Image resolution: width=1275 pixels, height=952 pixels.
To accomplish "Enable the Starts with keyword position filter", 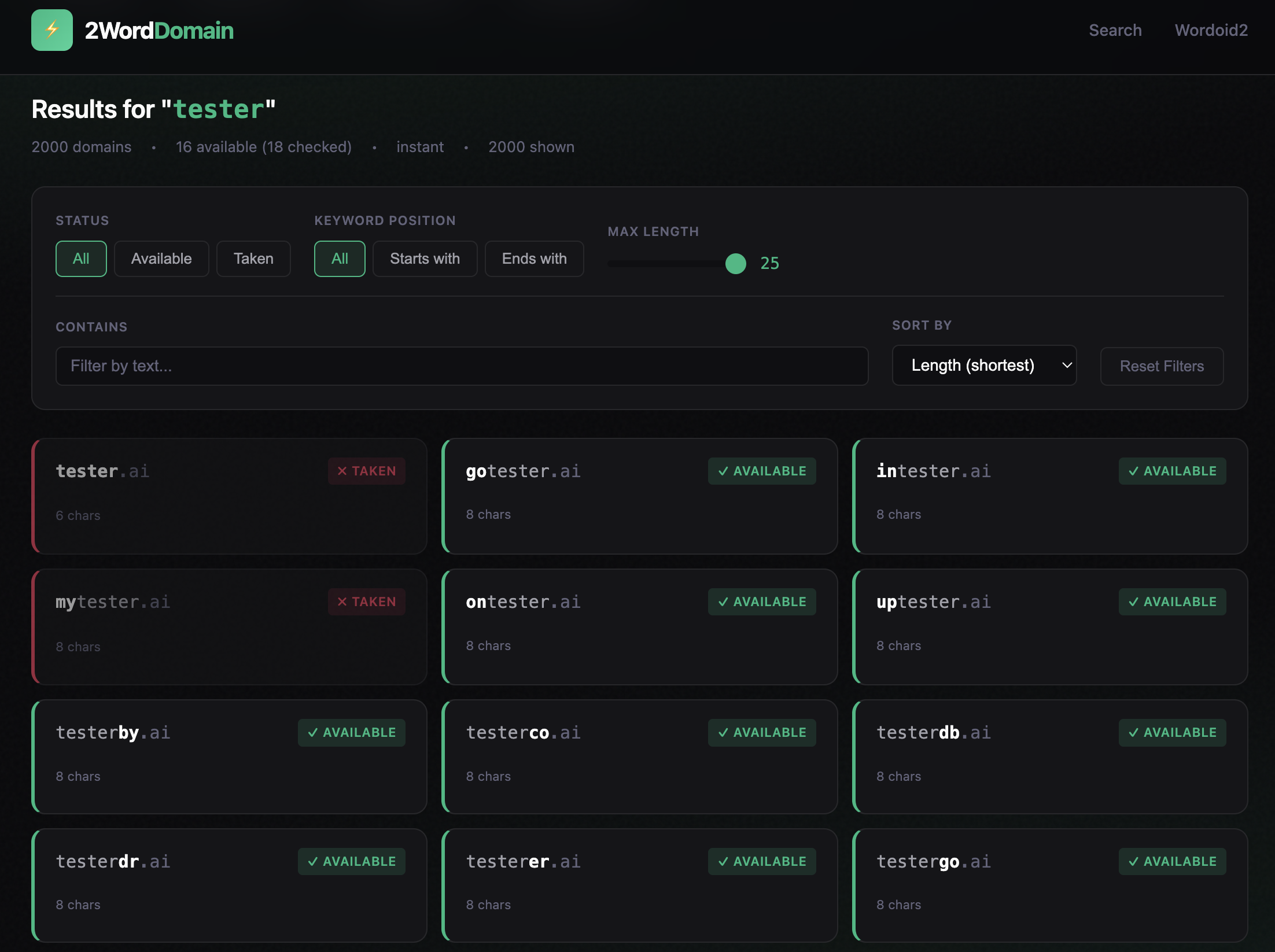I will [x=425, y=259].
